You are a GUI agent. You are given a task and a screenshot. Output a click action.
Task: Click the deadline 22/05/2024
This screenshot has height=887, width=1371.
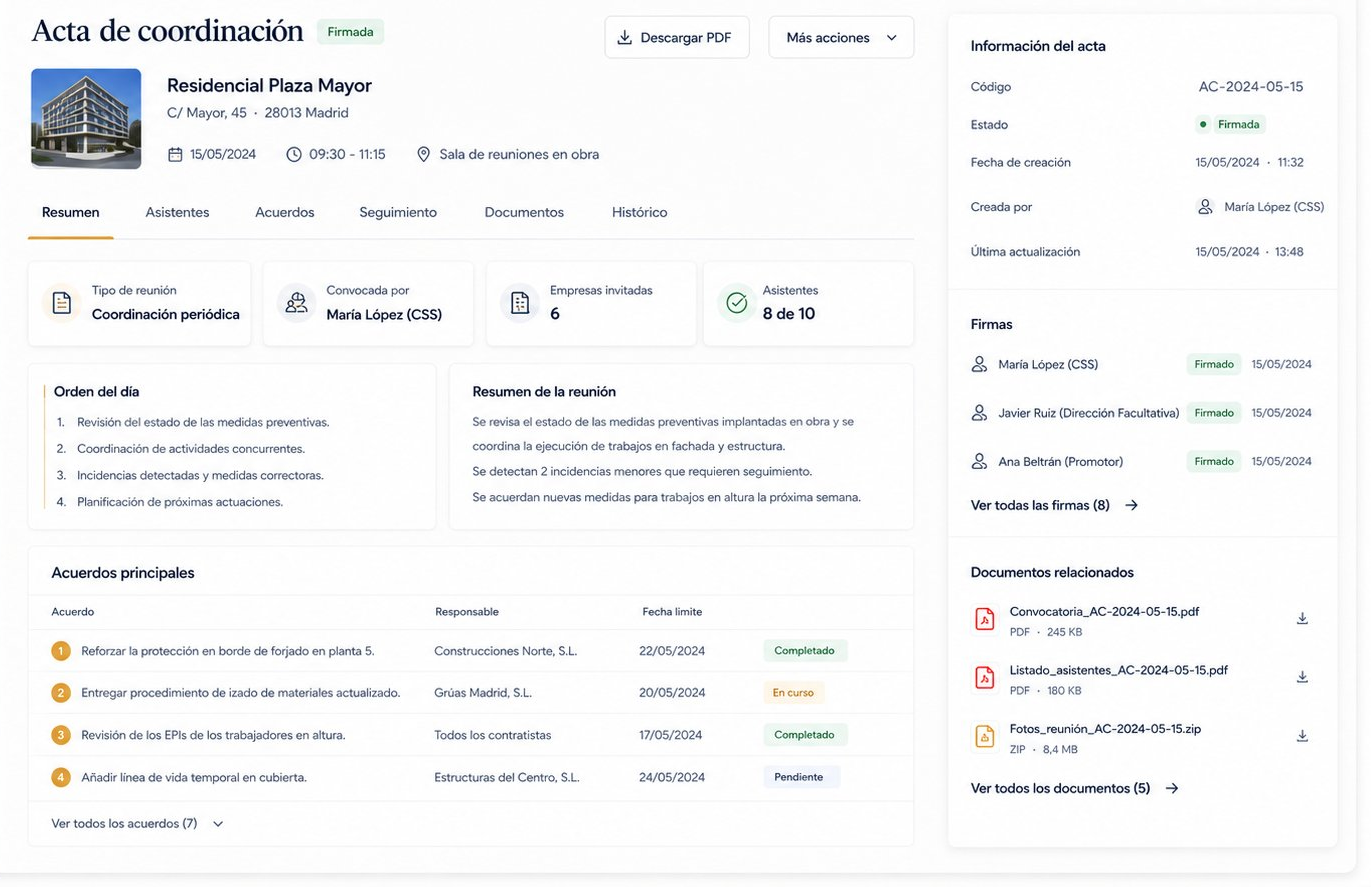tap(672, 651)
